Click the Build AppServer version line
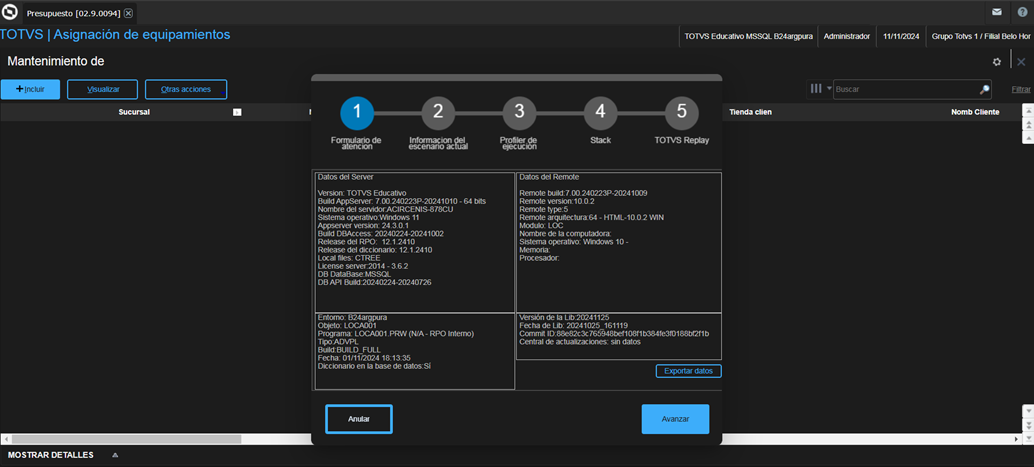Viewport: 1034px width, 467px height. pos(402,201)
